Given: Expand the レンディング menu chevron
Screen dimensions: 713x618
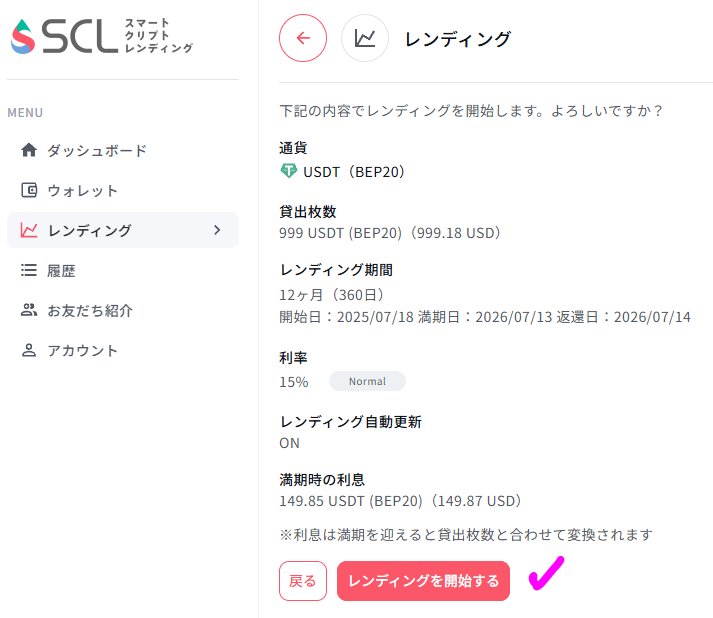Looking at the screenshot, I should (x=217, y=230).
